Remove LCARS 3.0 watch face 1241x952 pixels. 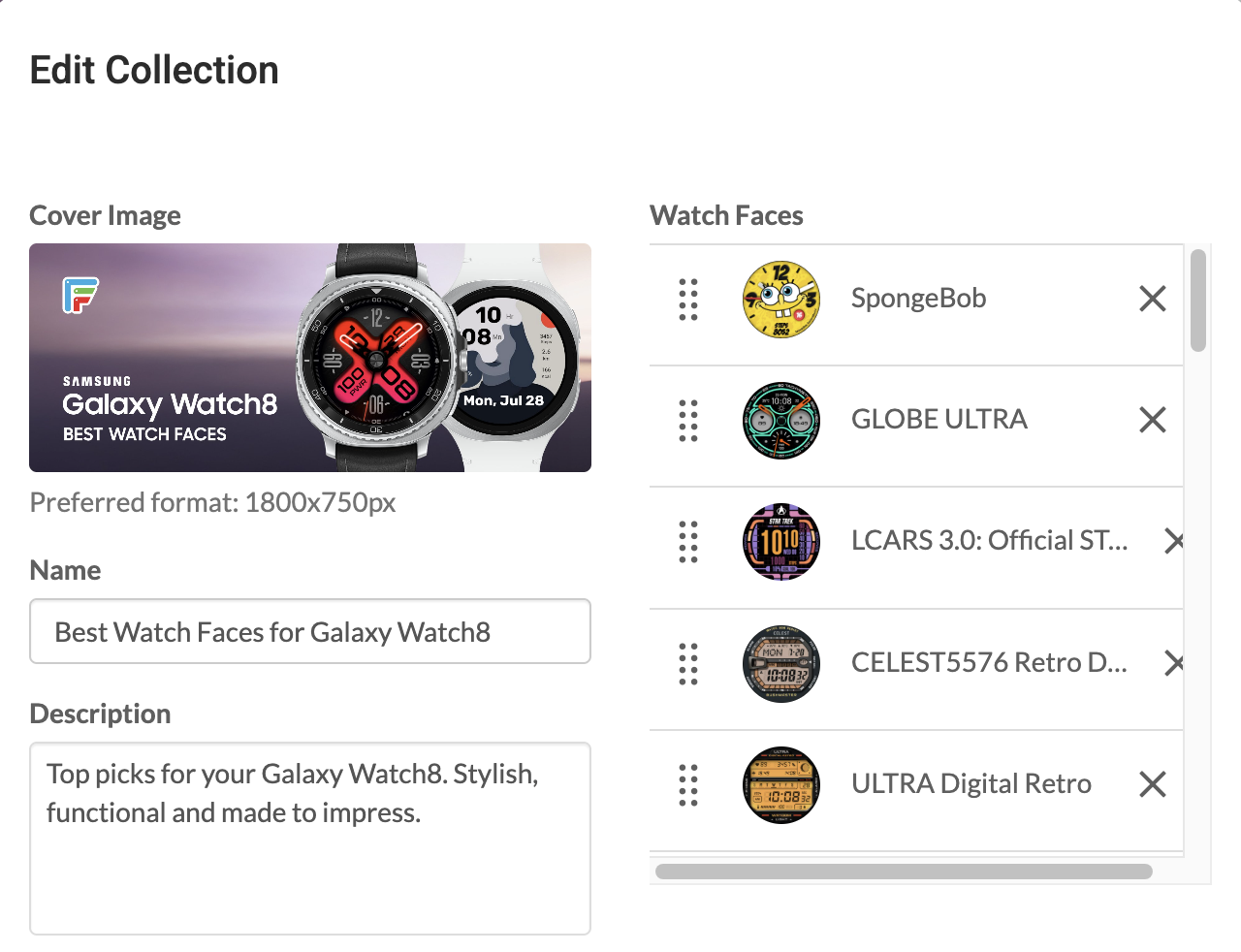pyautogui.click(x=1173, y=541)
